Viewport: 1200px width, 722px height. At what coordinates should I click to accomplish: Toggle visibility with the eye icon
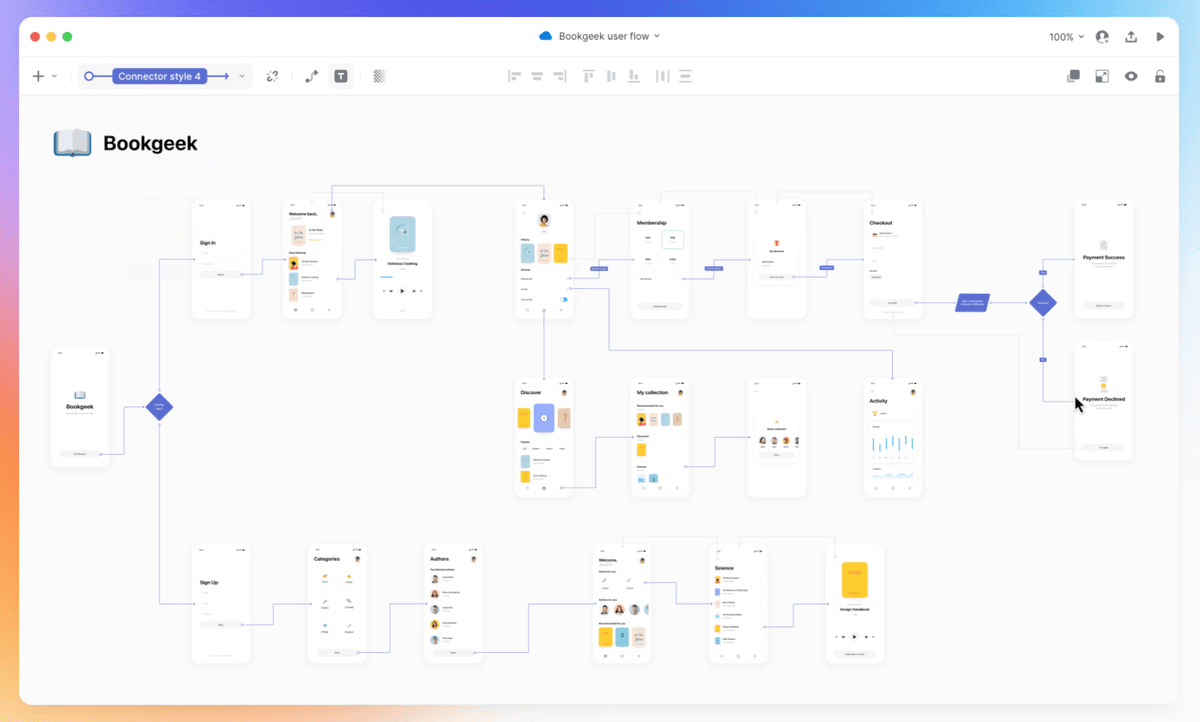1131,76
